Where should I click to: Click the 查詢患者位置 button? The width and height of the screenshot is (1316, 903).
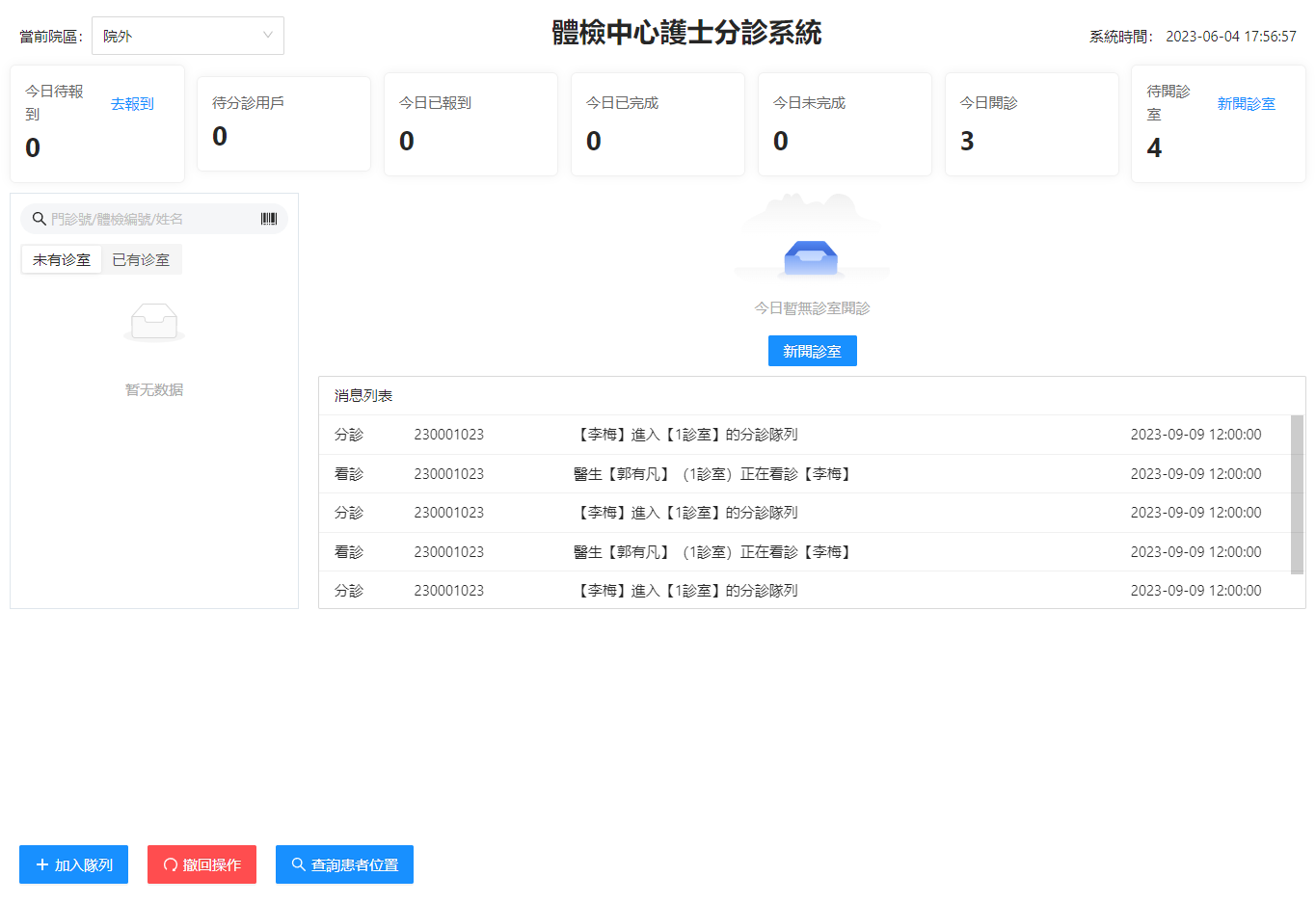[x=344, y=864]
